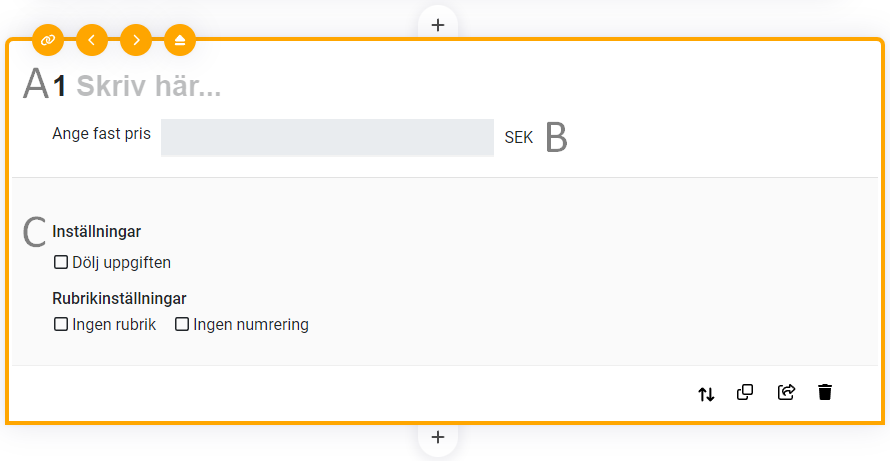Delete the block using the trash icon
The image size is (890, 461).
point(825,392)
